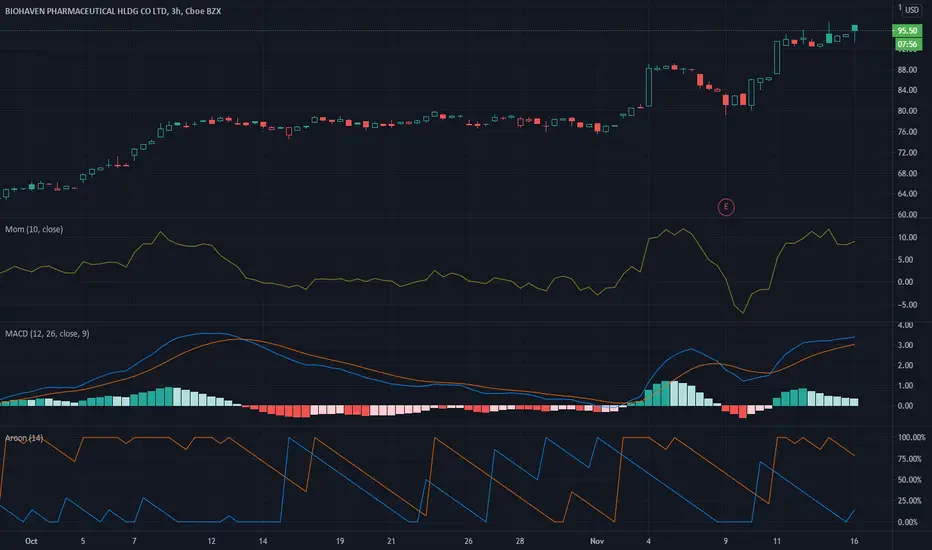This screenshot has width=932, height=550.
Task: Open the USD currency selector
Action: coord(912,10)
